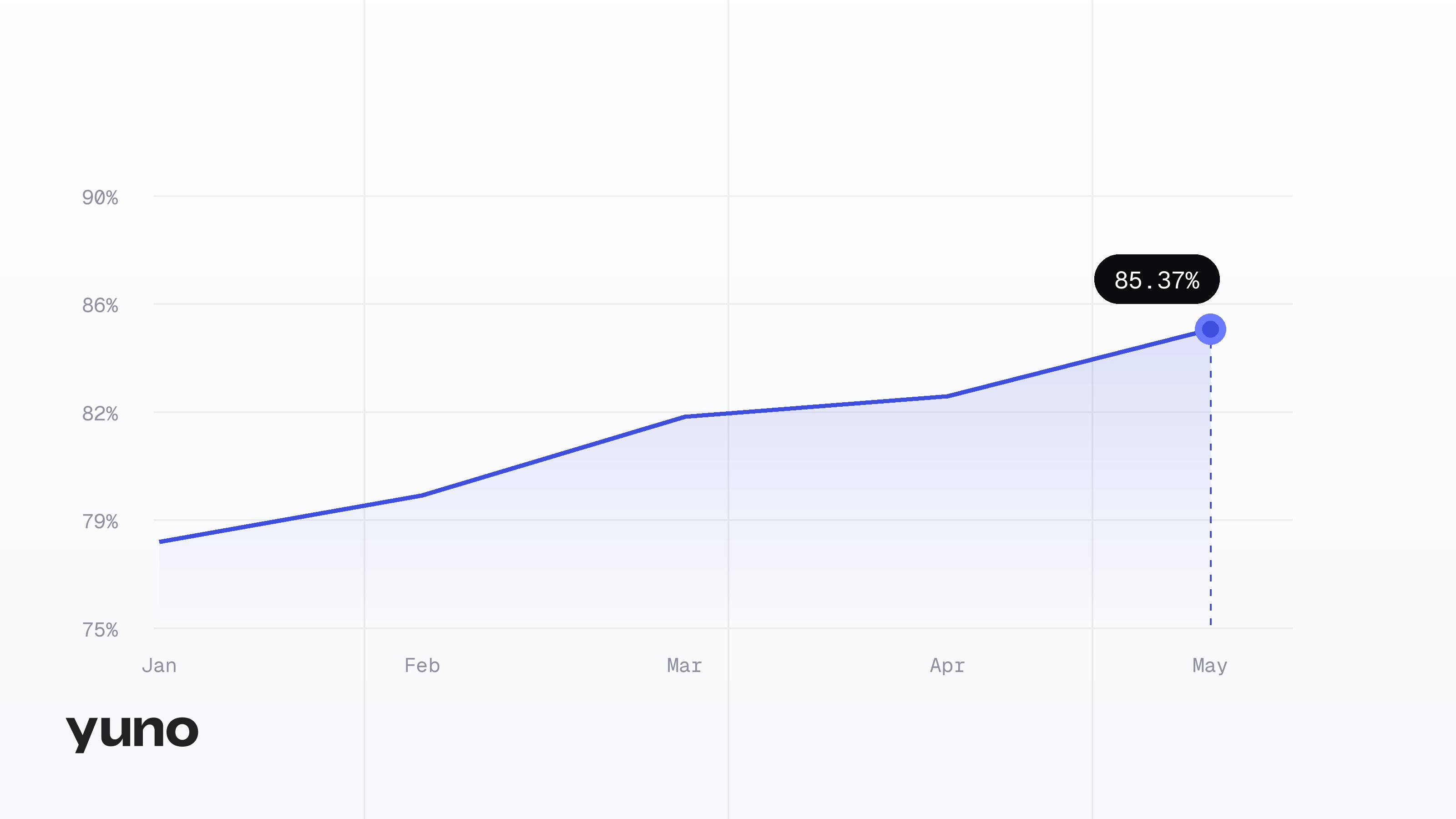The image size is (1456, 819).
Task: Click the line's starting point at Jan
Action: point(161,541)
